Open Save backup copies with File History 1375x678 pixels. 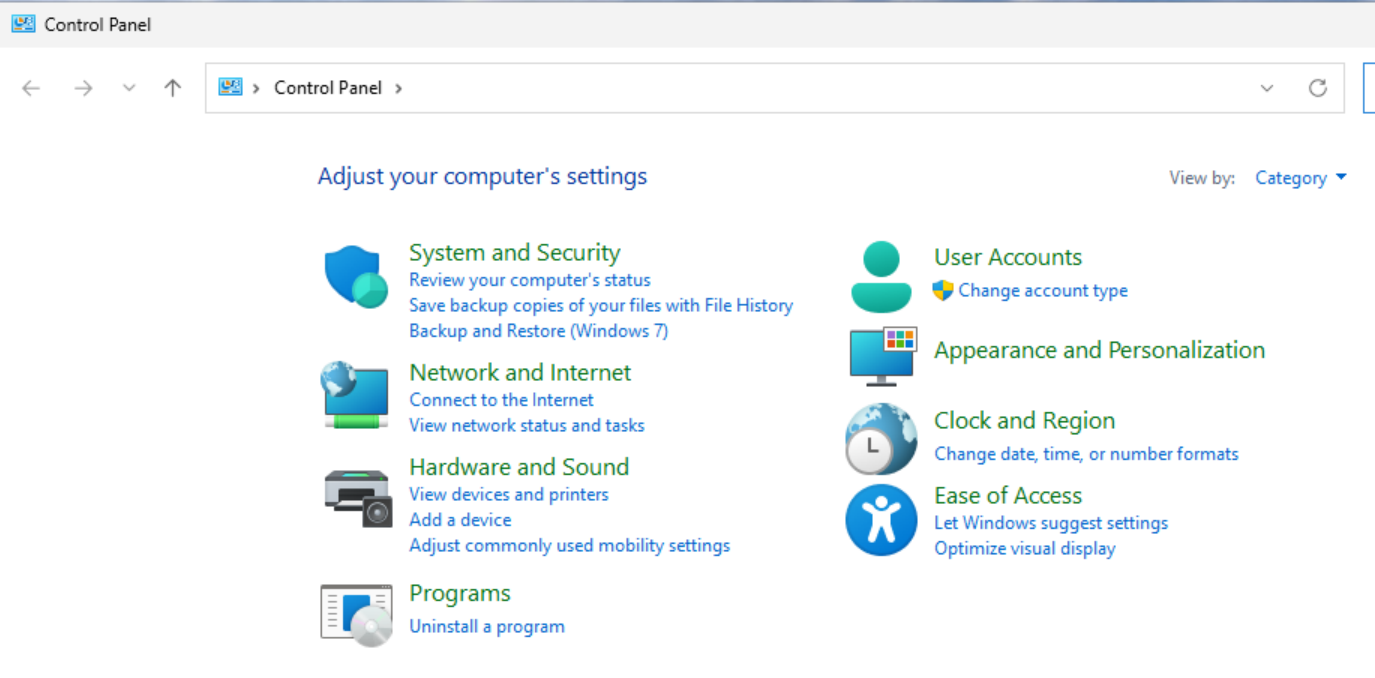601,305
